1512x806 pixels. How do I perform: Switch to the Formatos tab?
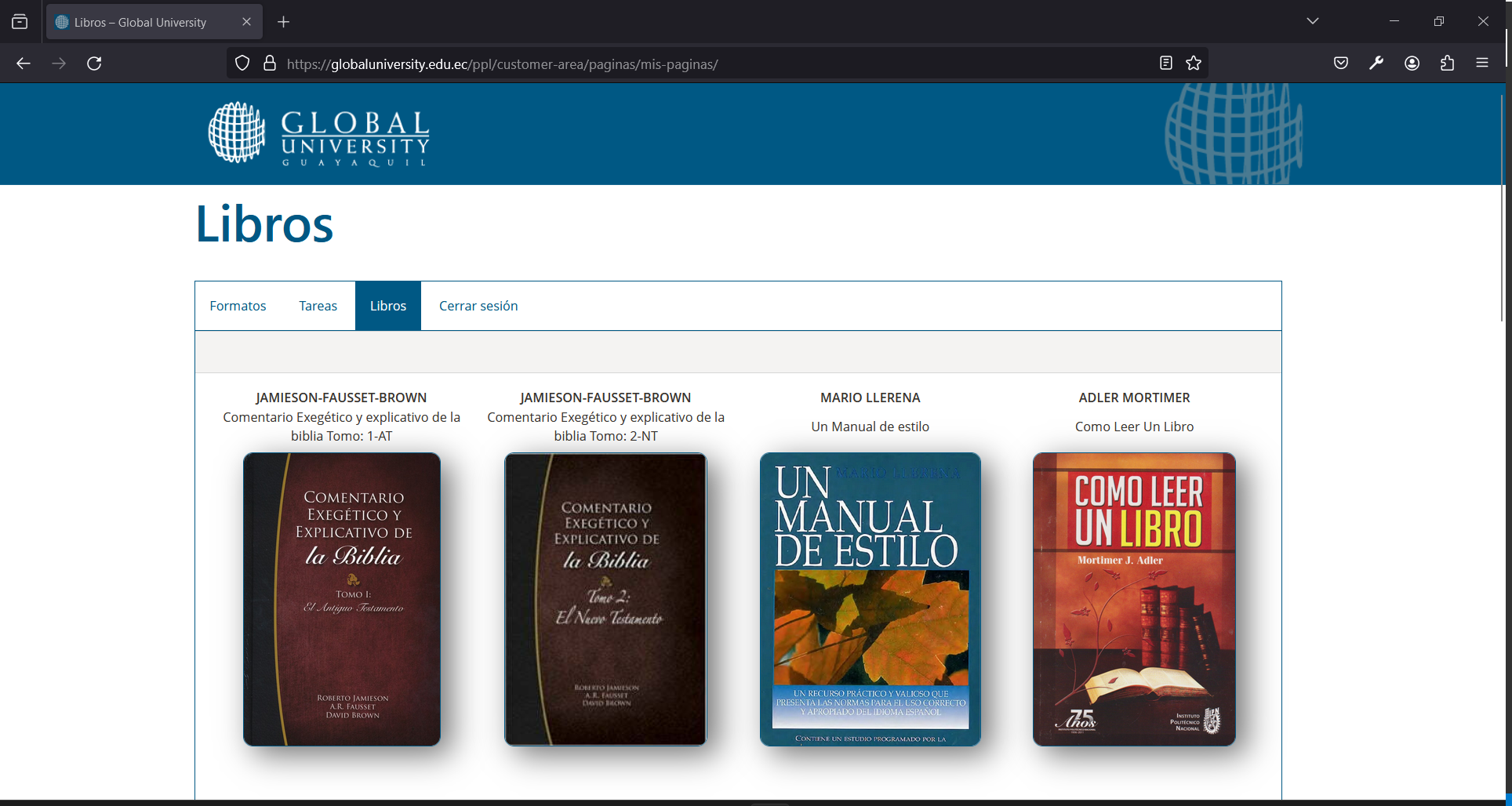click(x=238, y=306)
